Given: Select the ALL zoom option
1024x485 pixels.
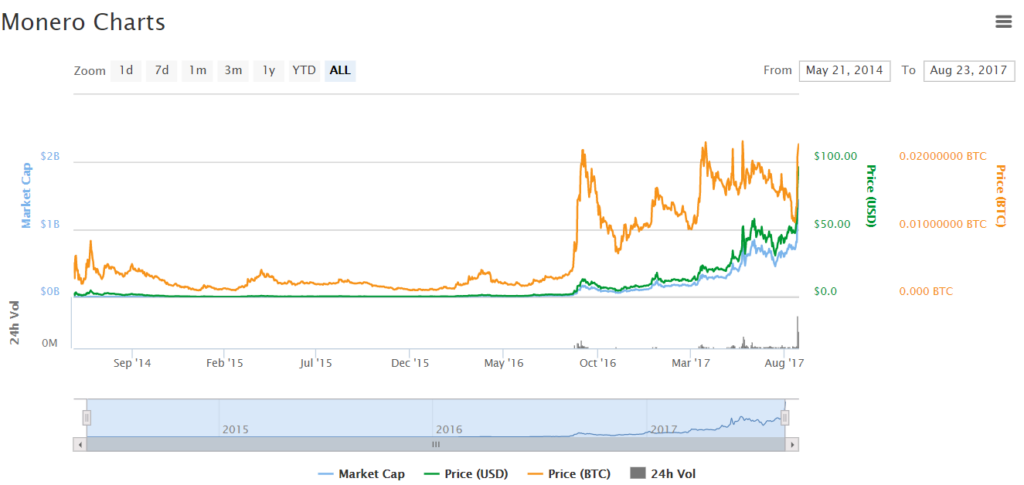Looking at the screenshot, I should point(340,70).
